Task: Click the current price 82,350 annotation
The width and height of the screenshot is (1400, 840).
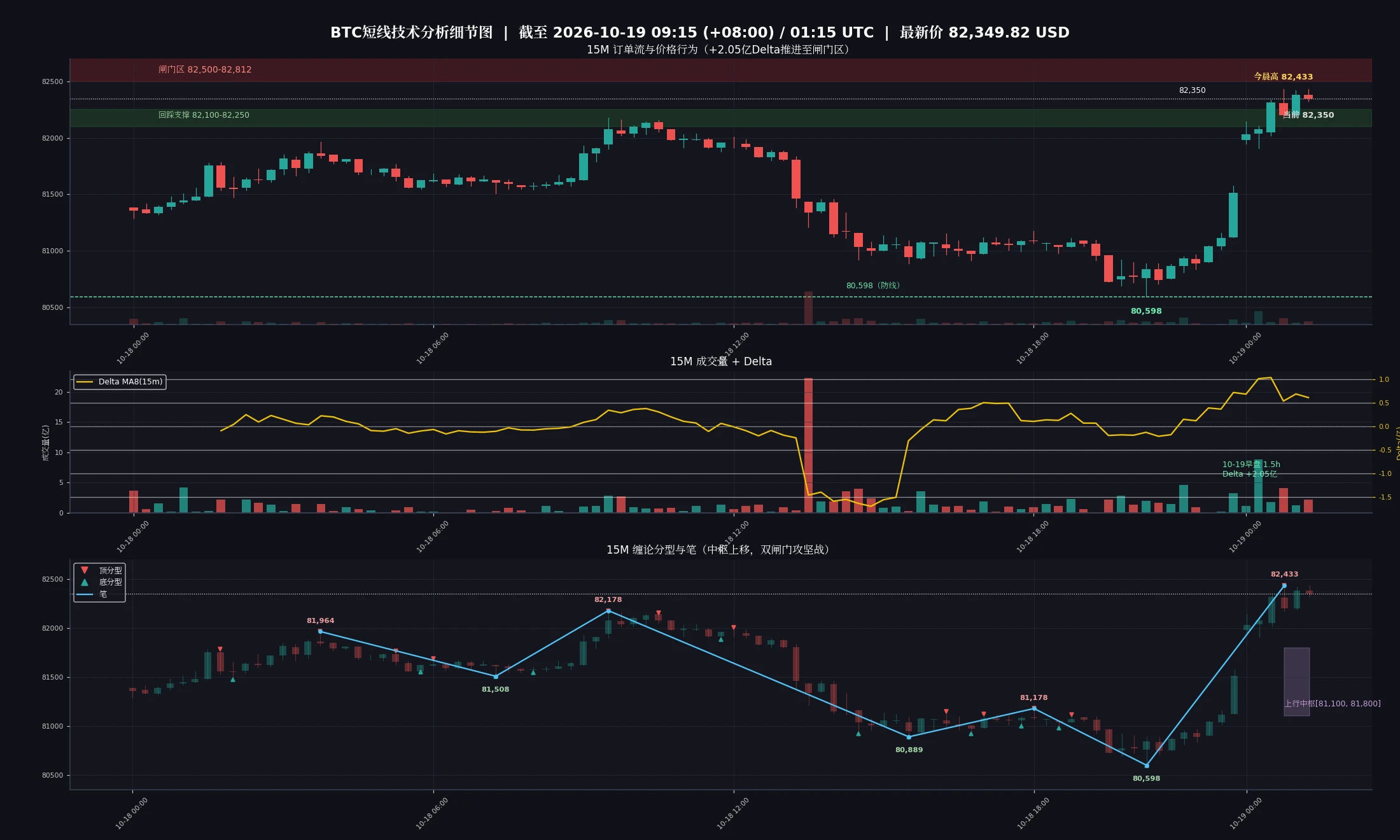Action: pyautogui.click(x=1308, y=115)
